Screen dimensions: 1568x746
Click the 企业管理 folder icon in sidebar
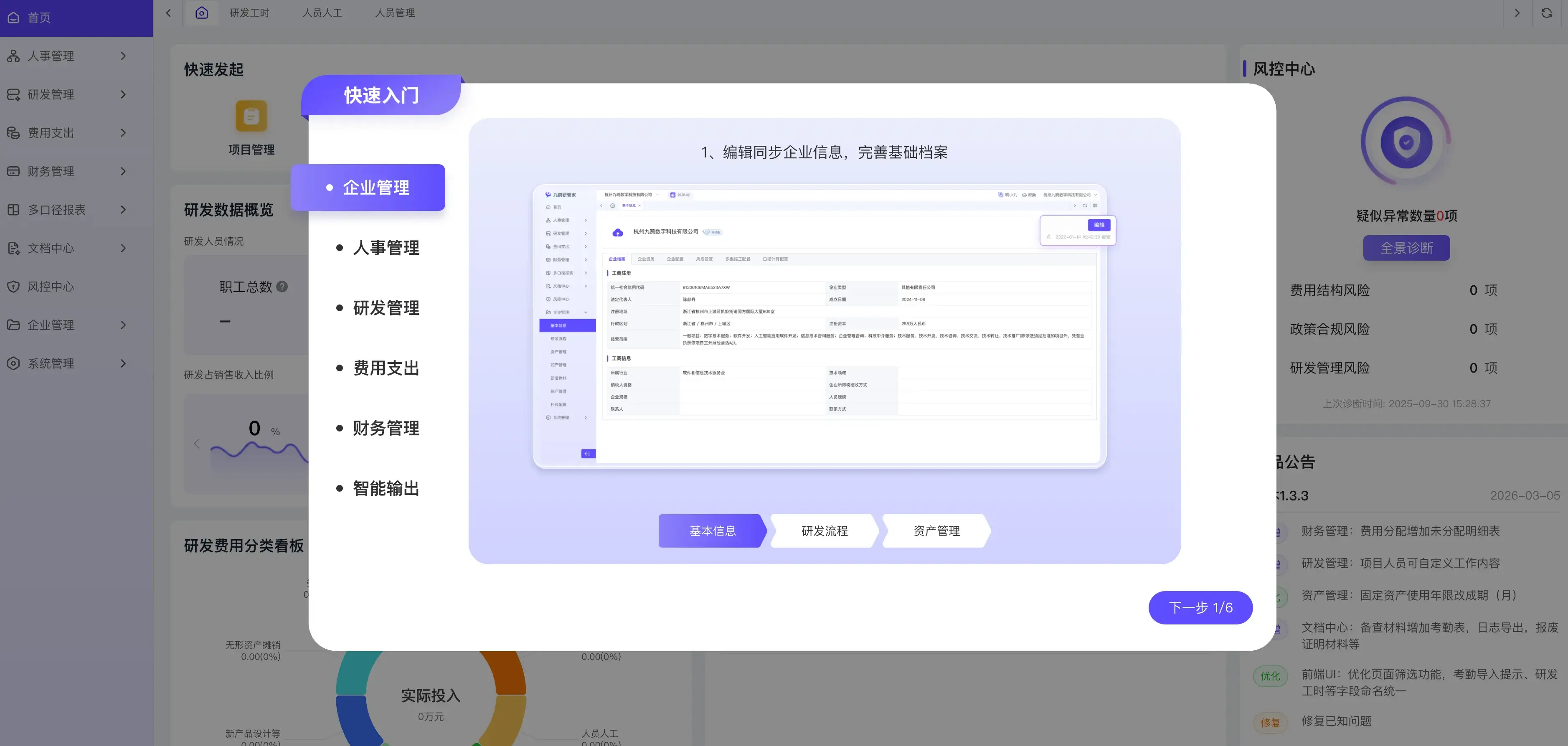coord(13,325)
